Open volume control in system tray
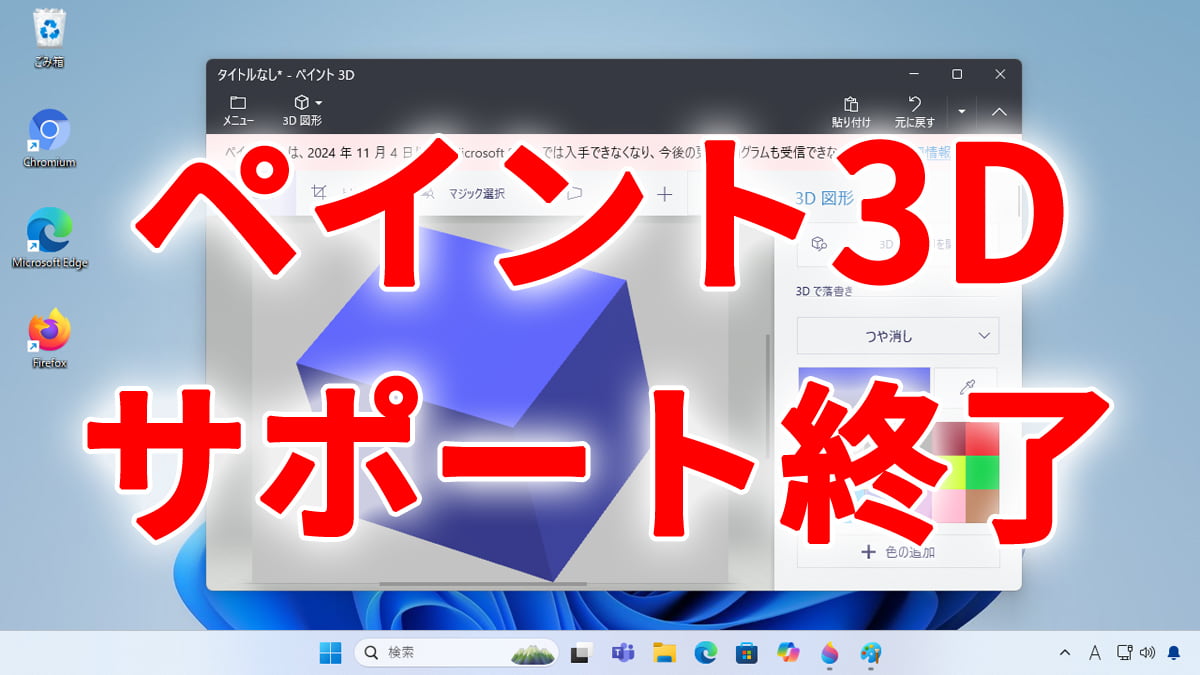1200x675 pixels. [1146, 653]
